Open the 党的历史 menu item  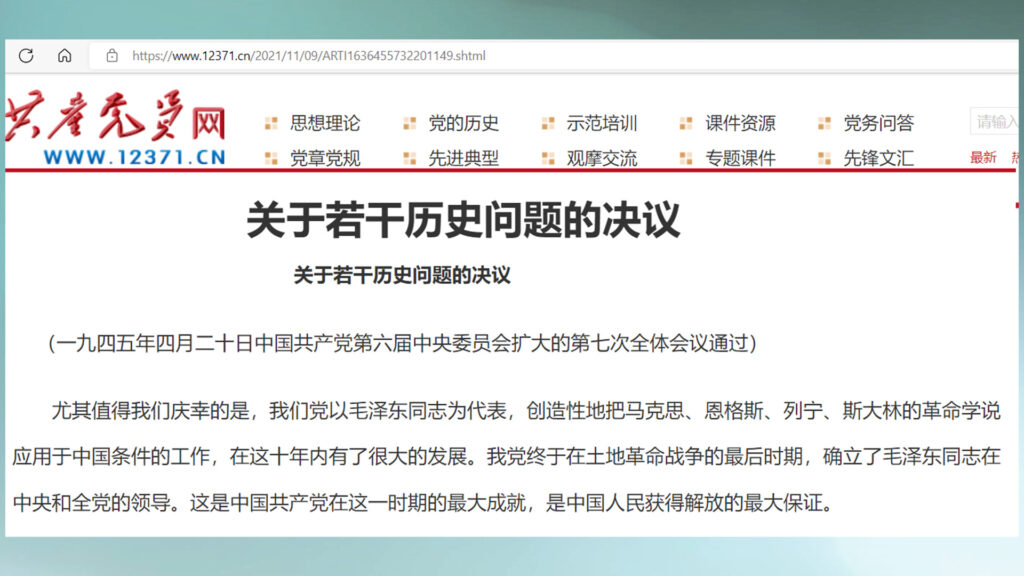pos(463,124)
